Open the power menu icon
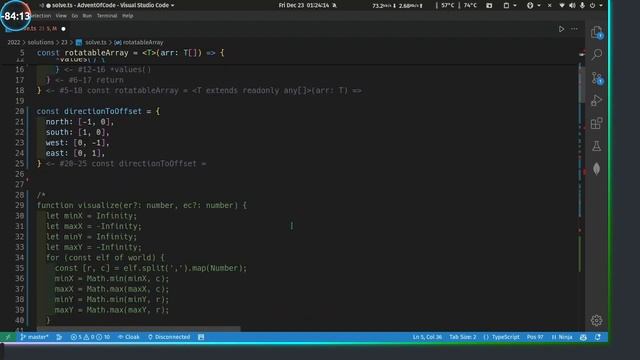 (x=592, y=5)
